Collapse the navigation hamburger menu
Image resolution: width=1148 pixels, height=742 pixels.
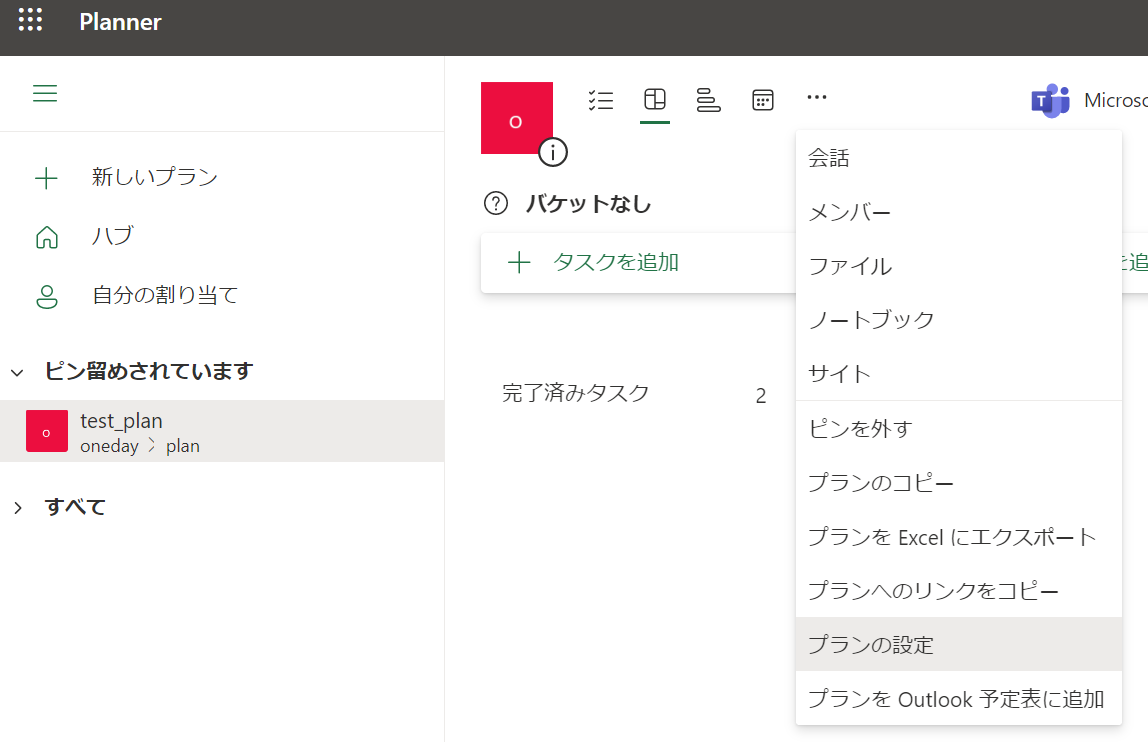click(x=45, y=94)
